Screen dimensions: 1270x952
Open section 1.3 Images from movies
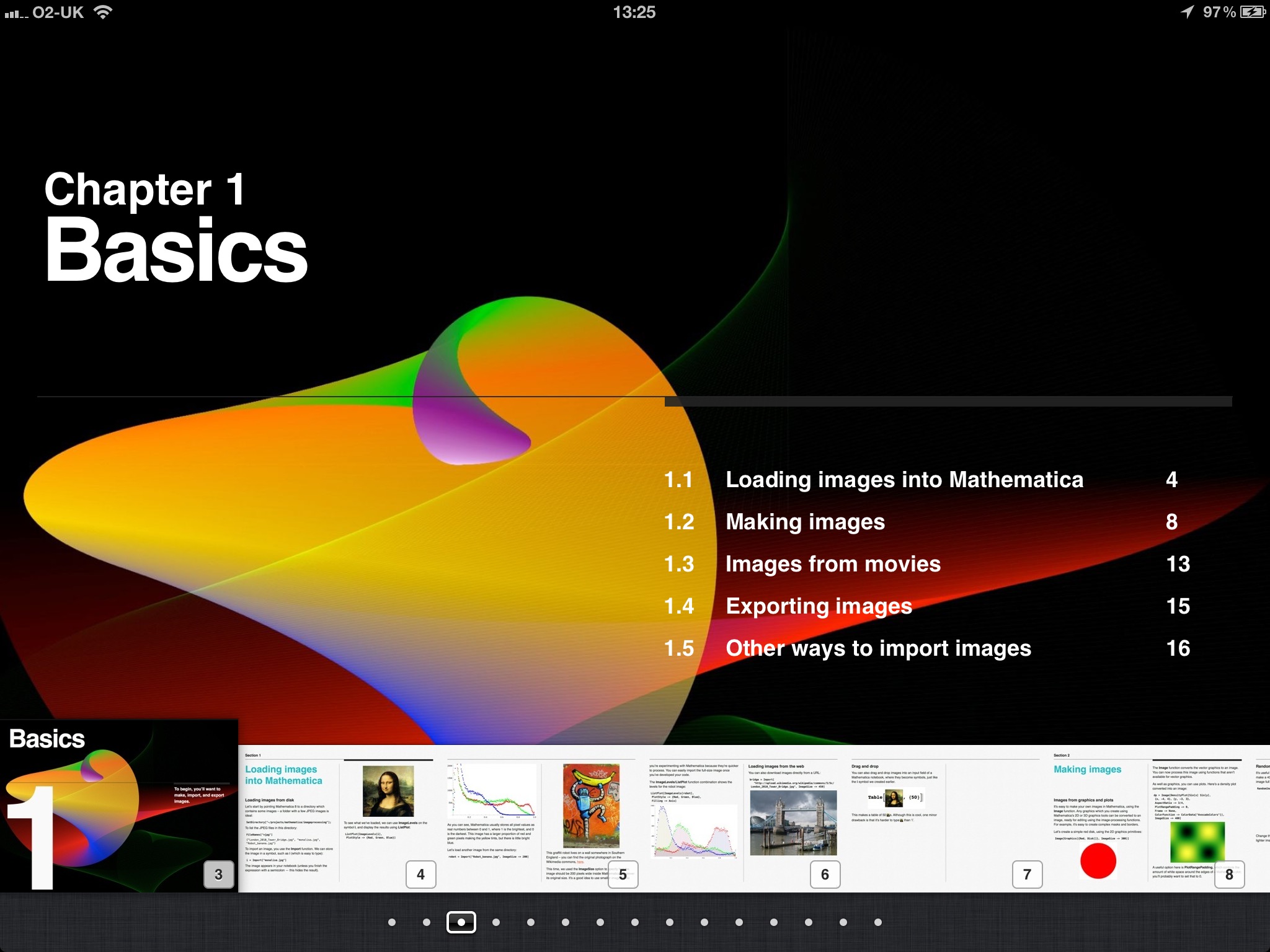point(926,564)
